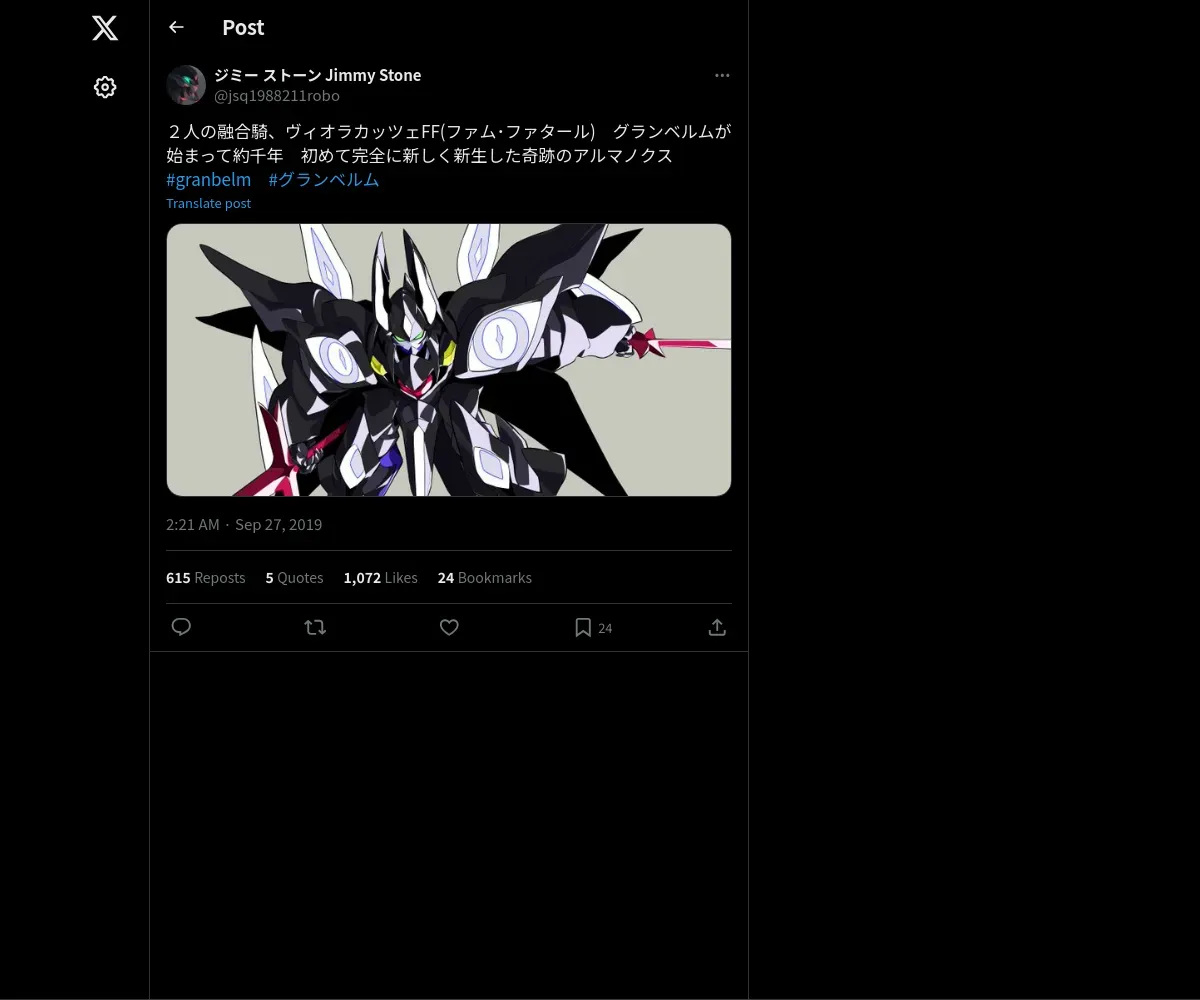This screenshot has width=1200, height=1000.
Task: Click the reply speech bubble icon
Action: [181, 627]
